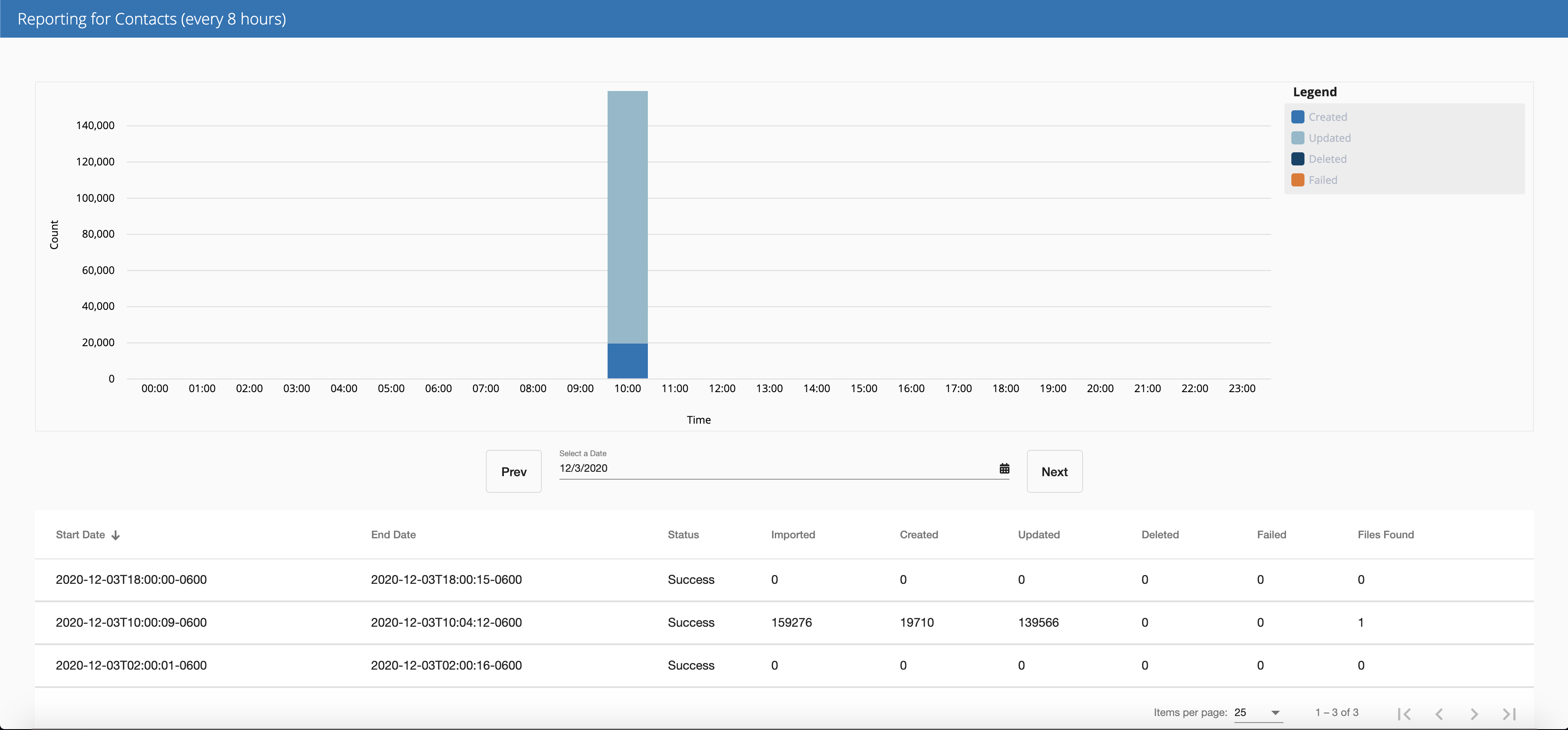This screenshot has height=730, width=1568.
Task: Jump to the last results page
Action: 1509,713
